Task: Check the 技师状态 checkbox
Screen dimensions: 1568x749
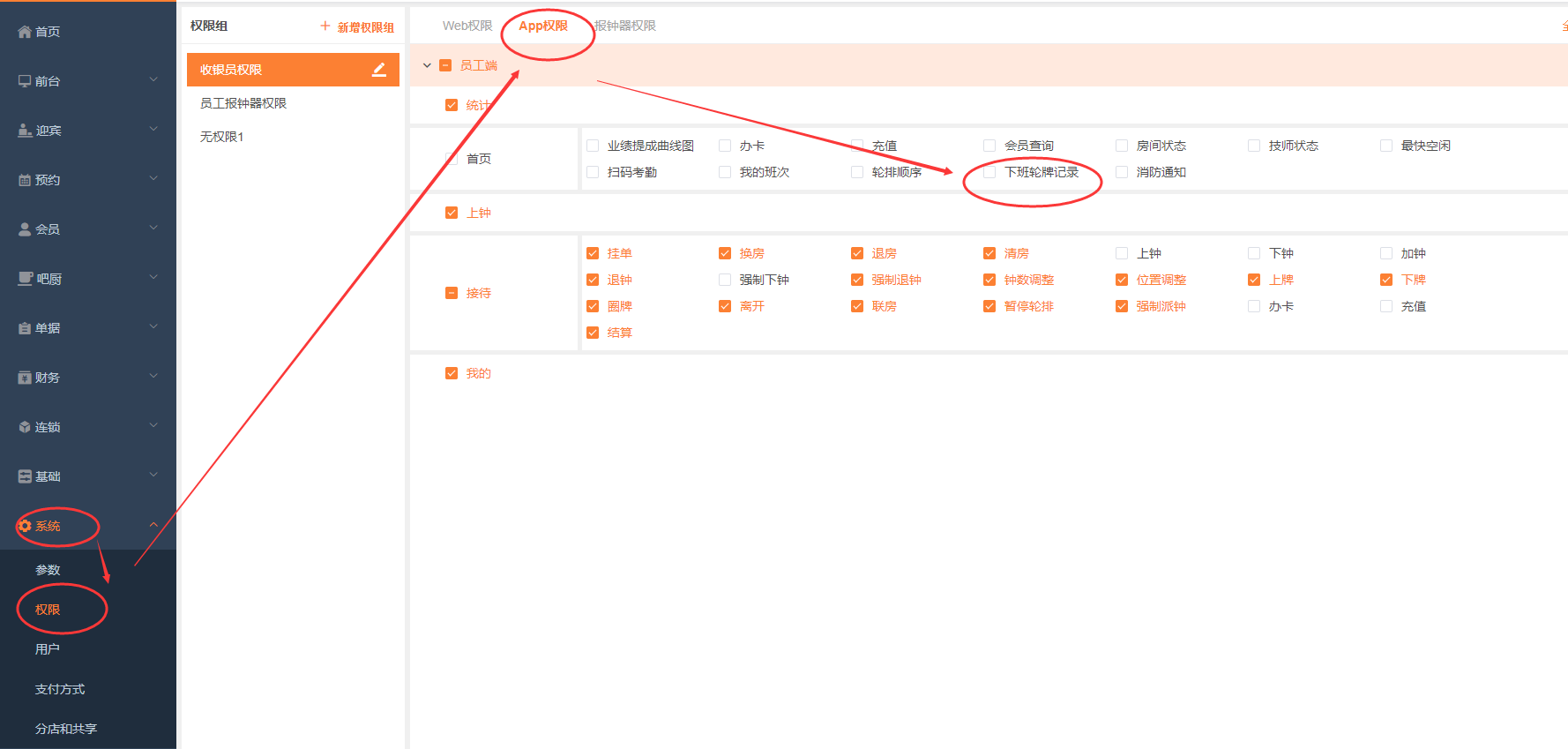Action: pyautogui.click(x=1254, y=146)
